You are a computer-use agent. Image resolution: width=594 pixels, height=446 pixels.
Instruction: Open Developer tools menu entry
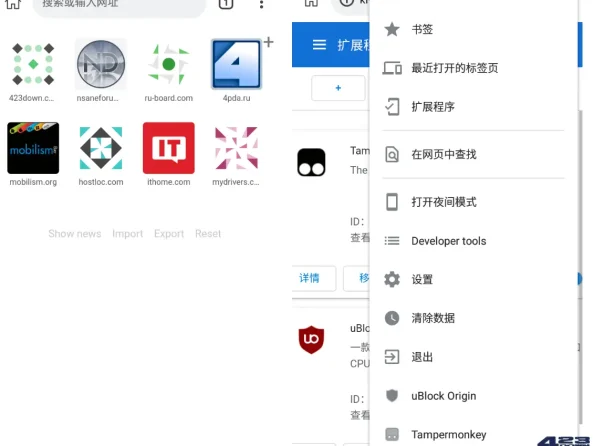click(x=474, y=241)
